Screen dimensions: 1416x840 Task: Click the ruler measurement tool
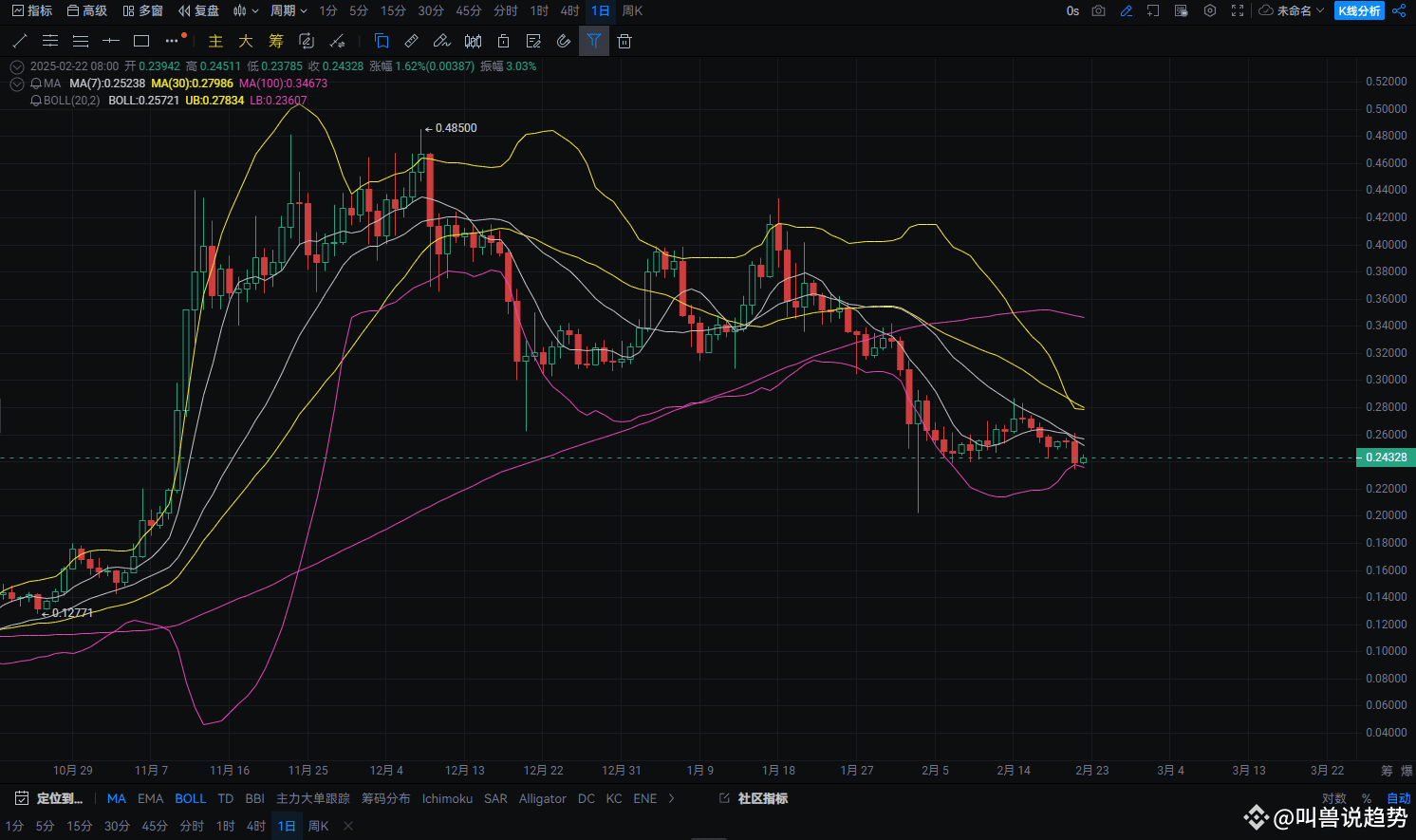pos(411,41)
